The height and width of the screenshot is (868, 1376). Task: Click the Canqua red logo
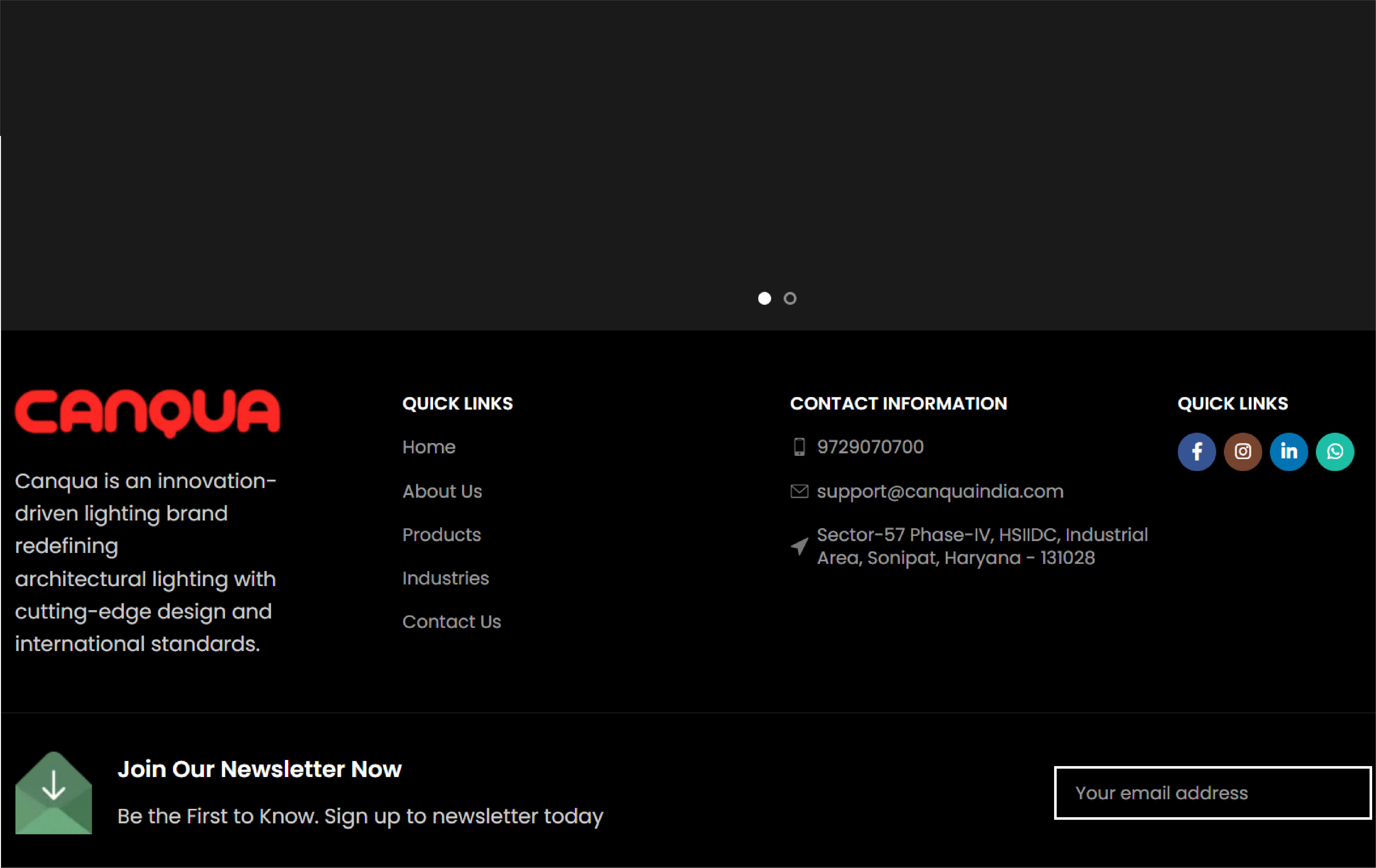pyautogui.click(x=147, y=412)
